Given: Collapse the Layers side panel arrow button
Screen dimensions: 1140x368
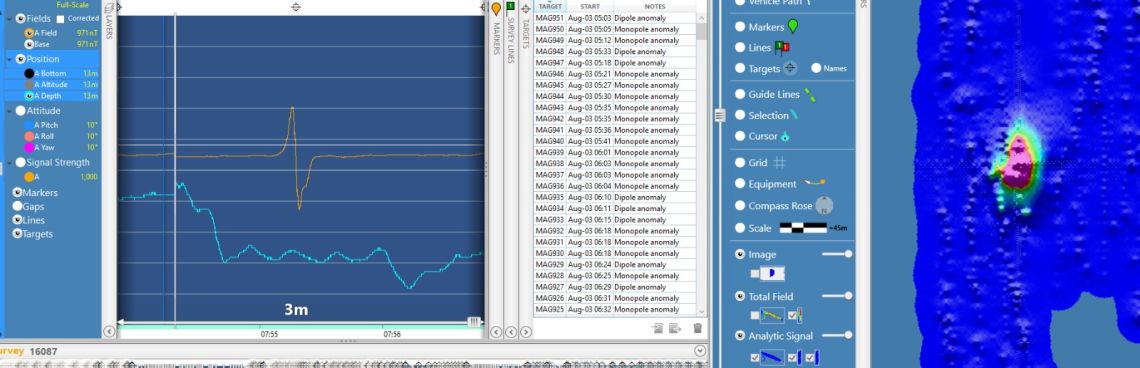Looking at the screenshot, I should coord(109,332).
